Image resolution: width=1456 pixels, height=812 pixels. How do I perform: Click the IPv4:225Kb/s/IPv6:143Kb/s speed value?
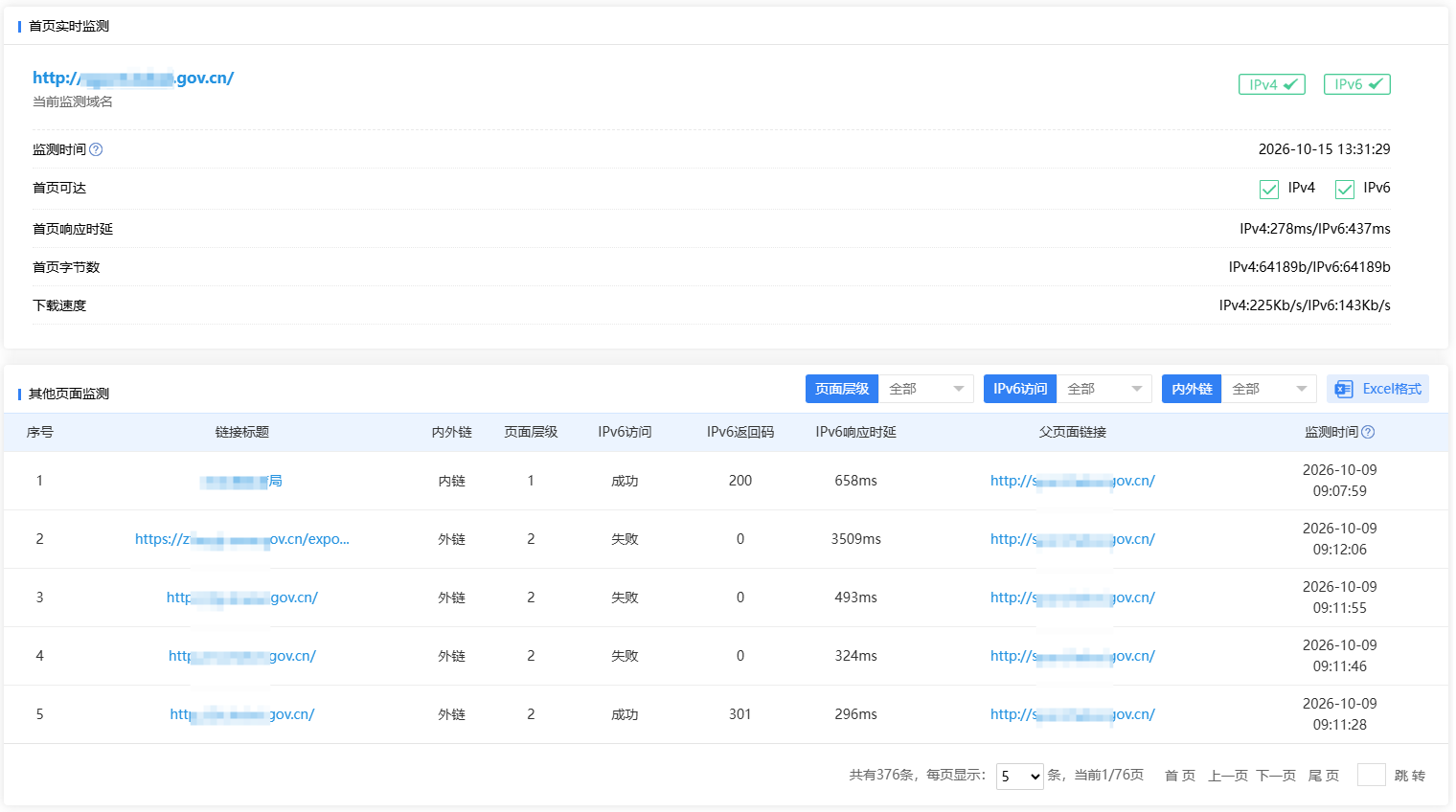[1305, 305]
